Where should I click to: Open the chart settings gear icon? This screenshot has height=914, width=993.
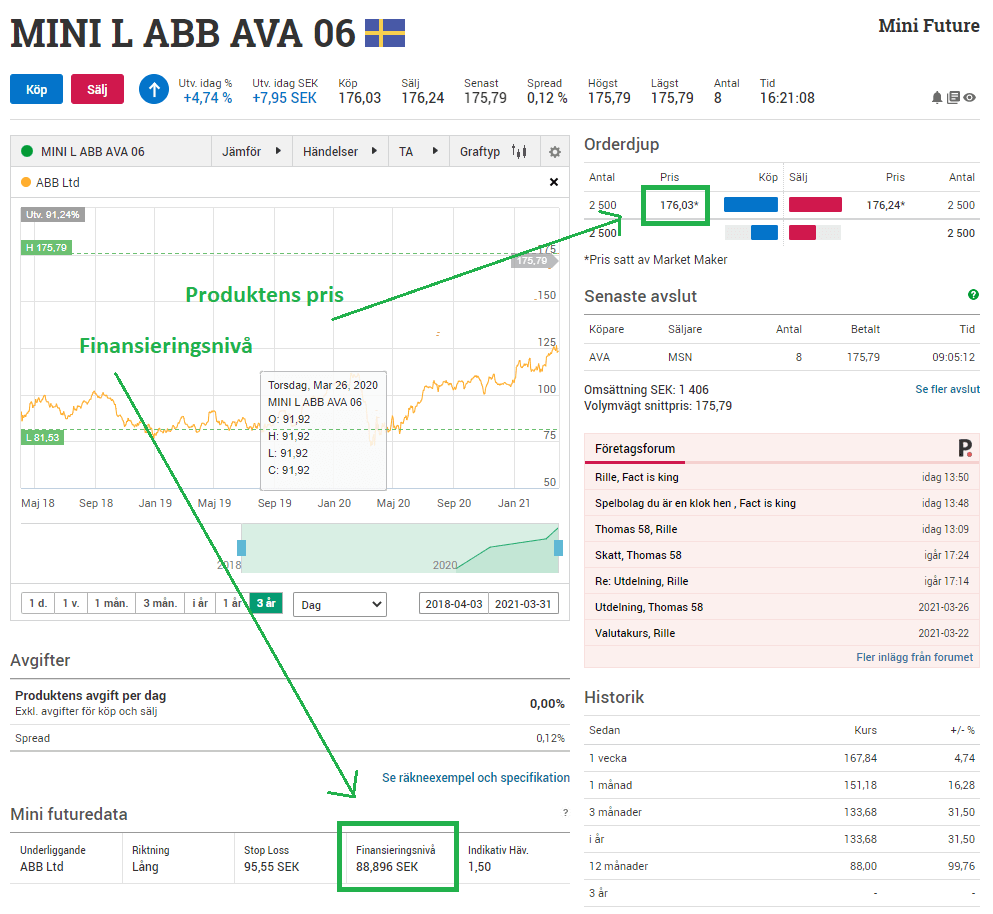tap(554, 151)
